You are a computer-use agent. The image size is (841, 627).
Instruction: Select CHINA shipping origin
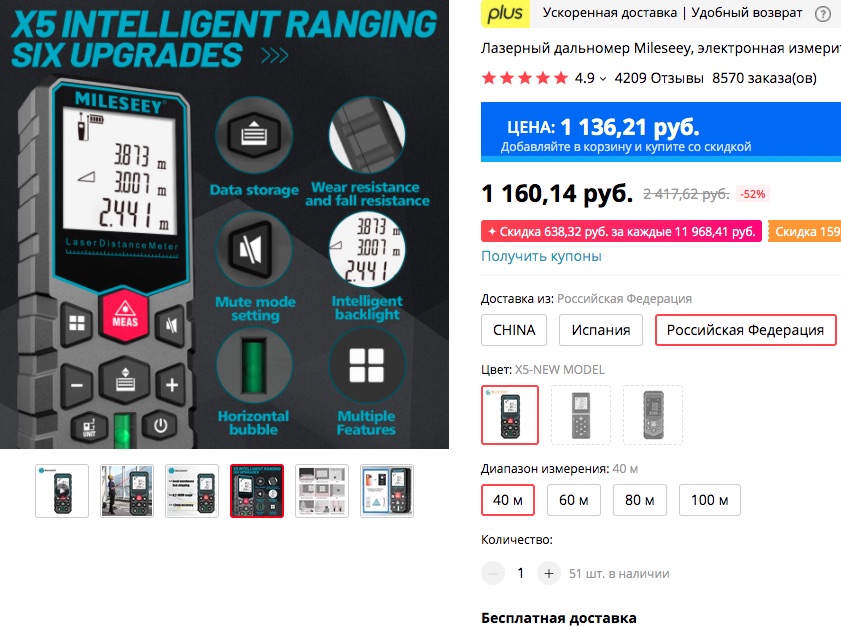(x=514, y=330)
